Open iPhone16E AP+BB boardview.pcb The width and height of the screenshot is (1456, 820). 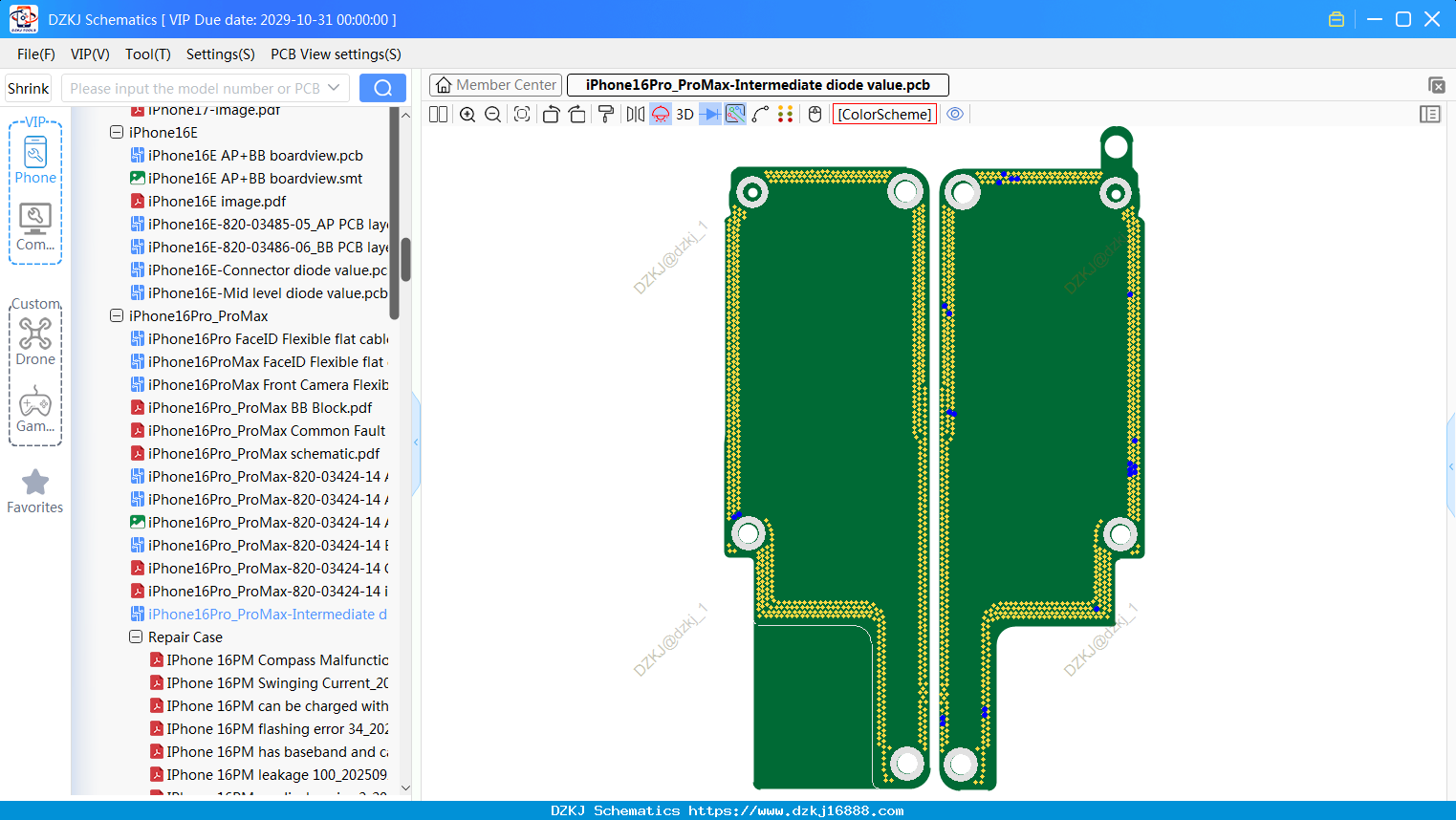click(255, 156)
